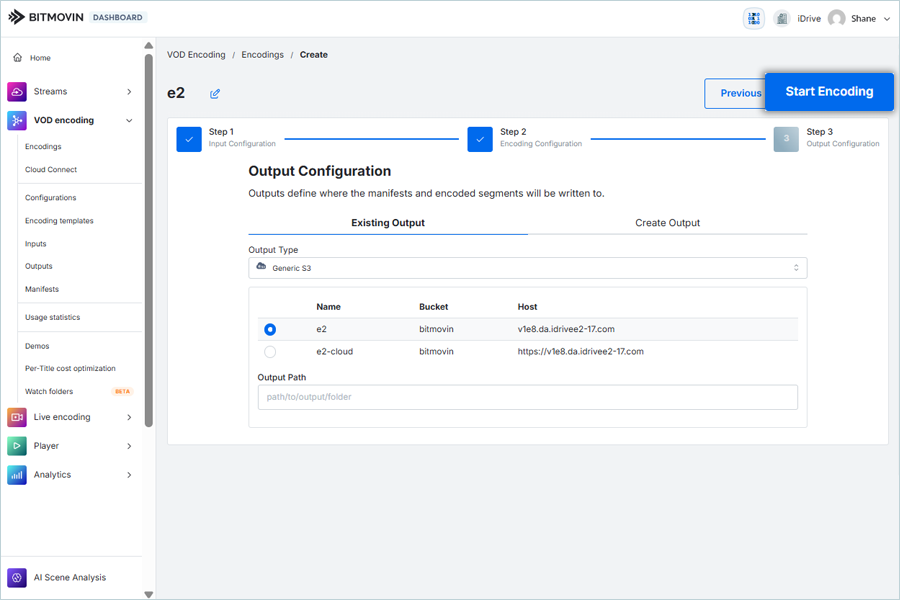
Task: Switch to the Create Output tab
Action: click(x=667, y=223)
